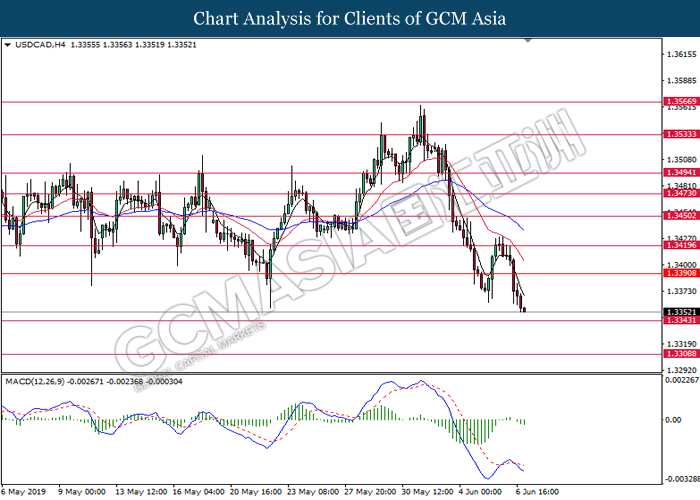Click the MACD 0.002267 scale value
Viewport: 700px width, 500px height.
pyautogui.click(x=682, y=380)
